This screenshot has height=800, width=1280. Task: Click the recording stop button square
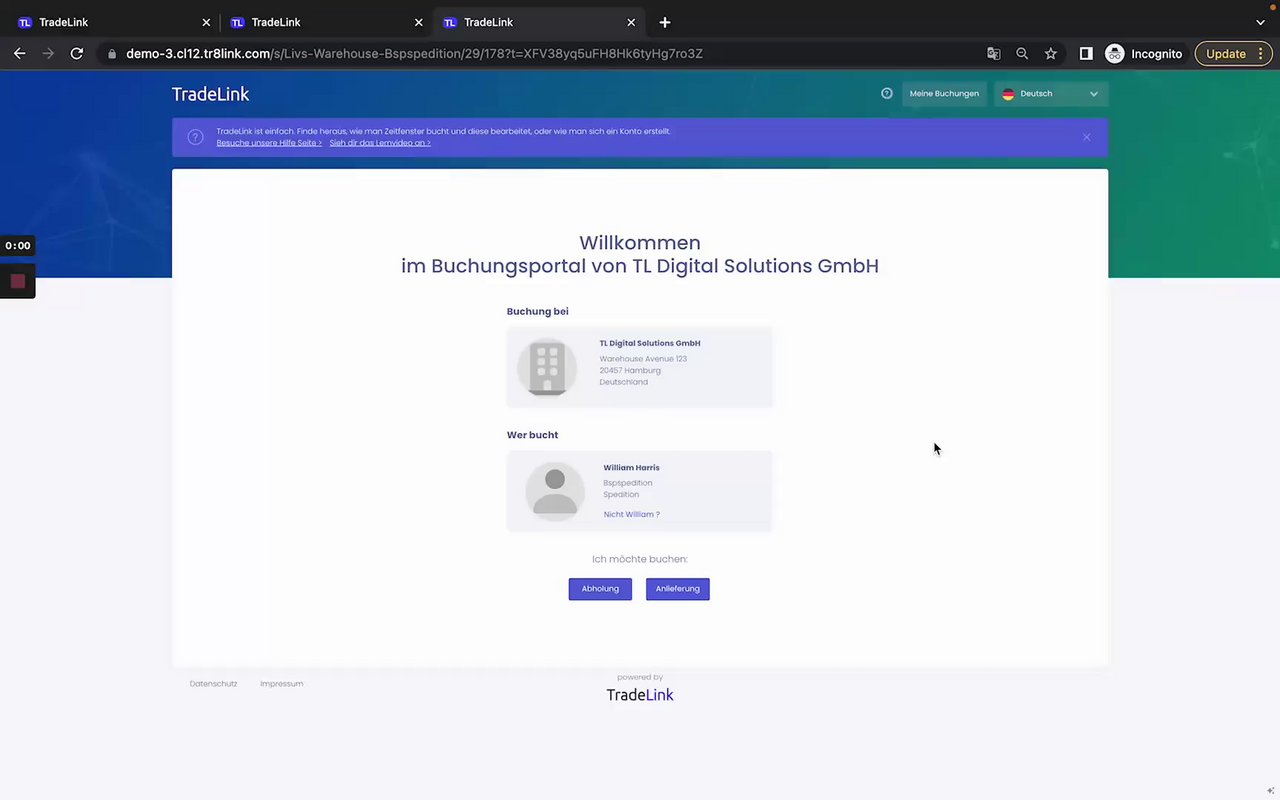point(17,281)
